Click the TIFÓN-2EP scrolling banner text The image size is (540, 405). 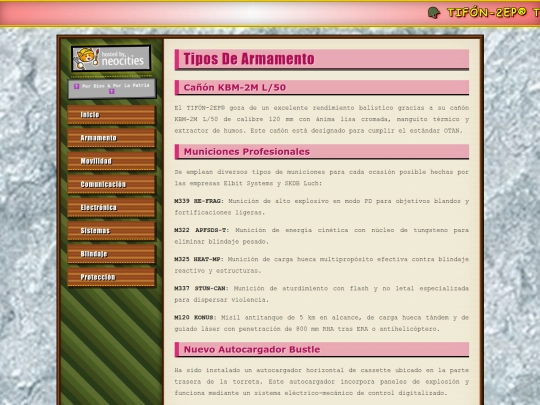point(493,13)
